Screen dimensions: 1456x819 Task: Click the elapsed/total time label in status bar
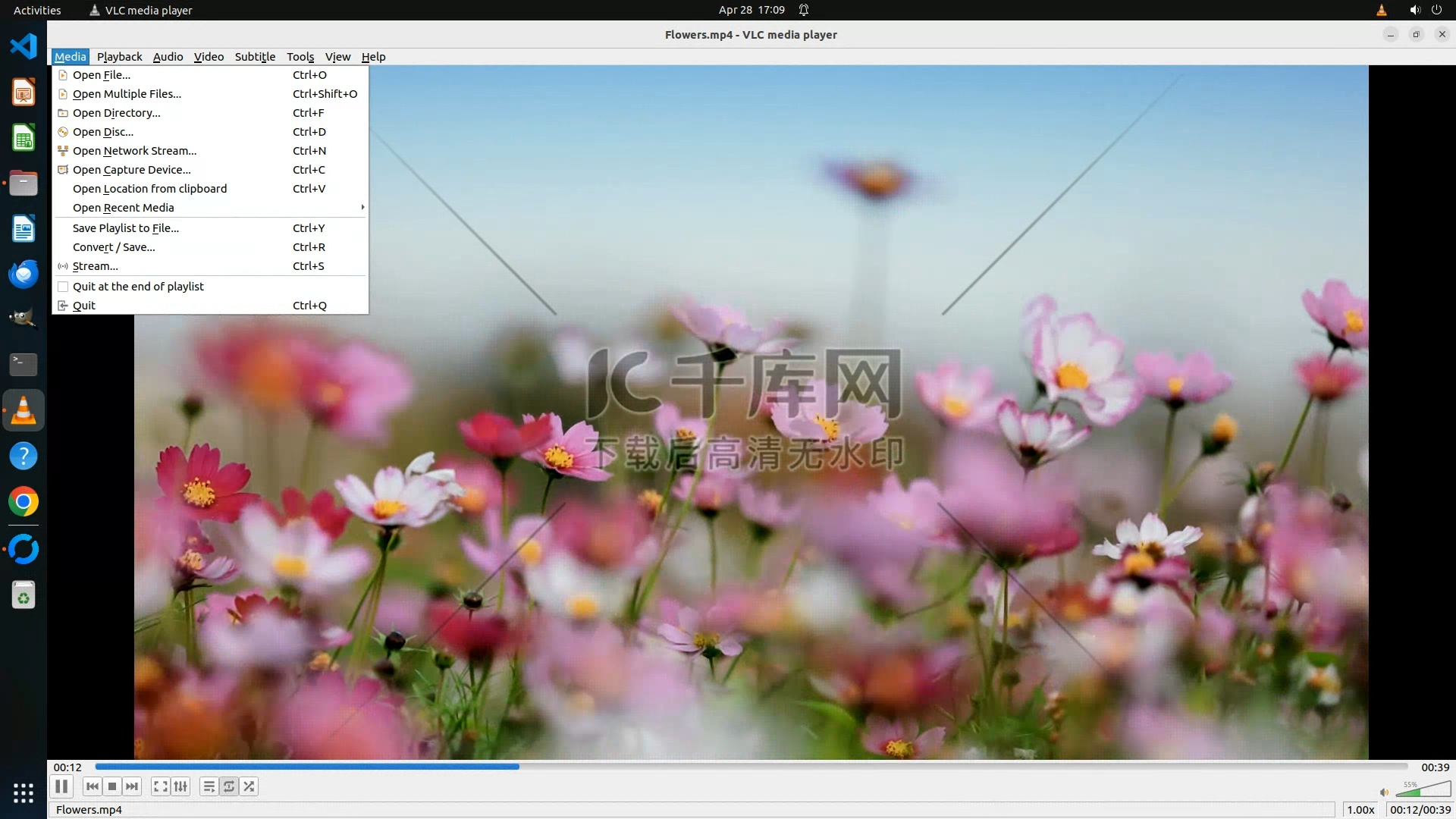(1420, 810)
